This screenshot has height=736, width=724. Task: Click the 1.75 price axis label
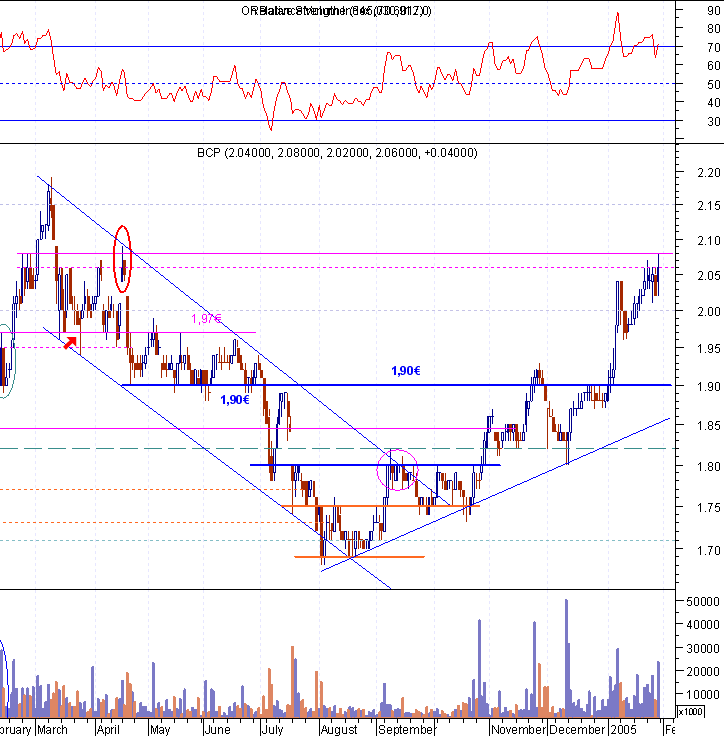pos(709,508)
